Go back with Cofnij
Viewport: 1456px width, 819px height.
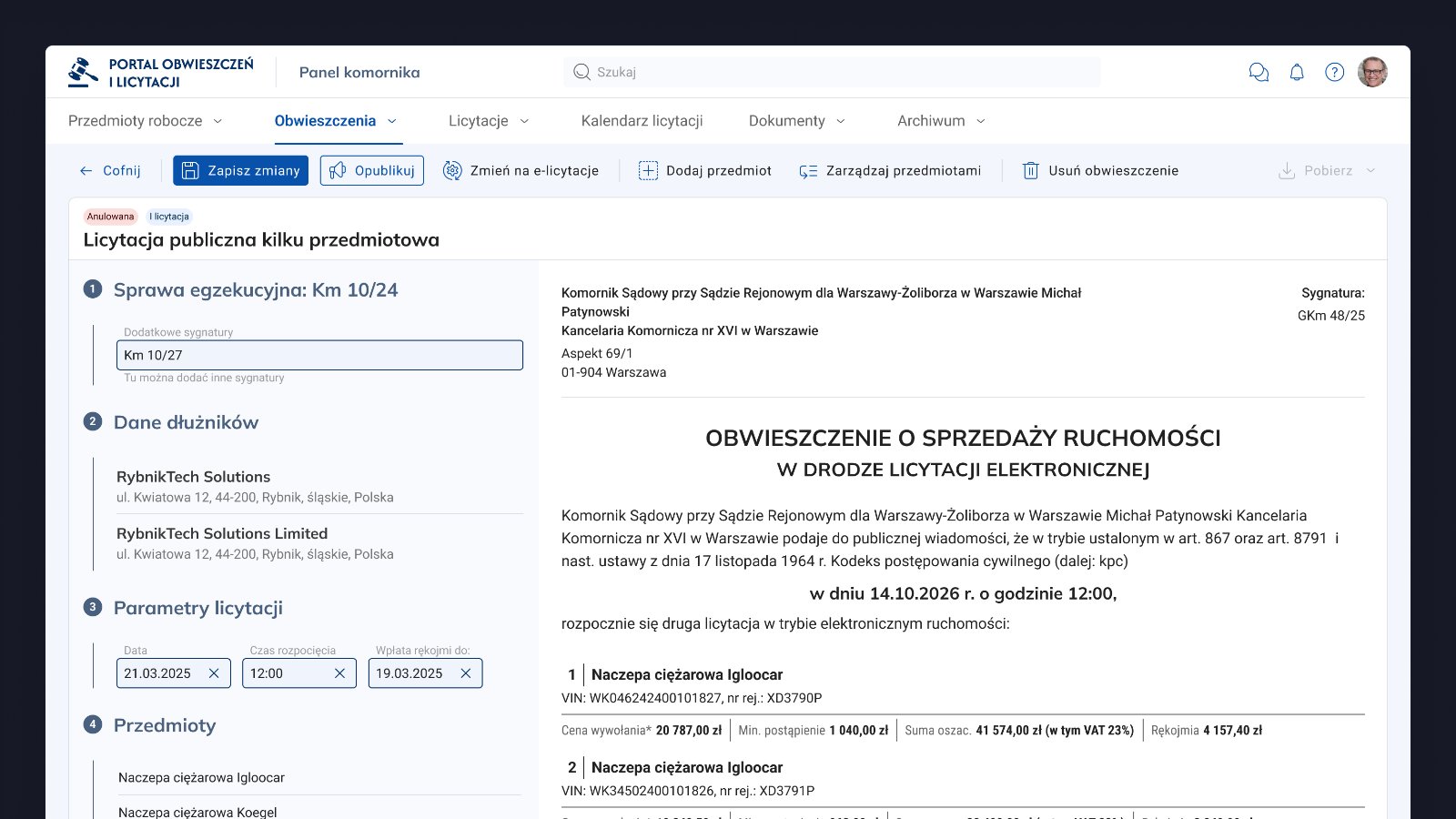point(110,171)
